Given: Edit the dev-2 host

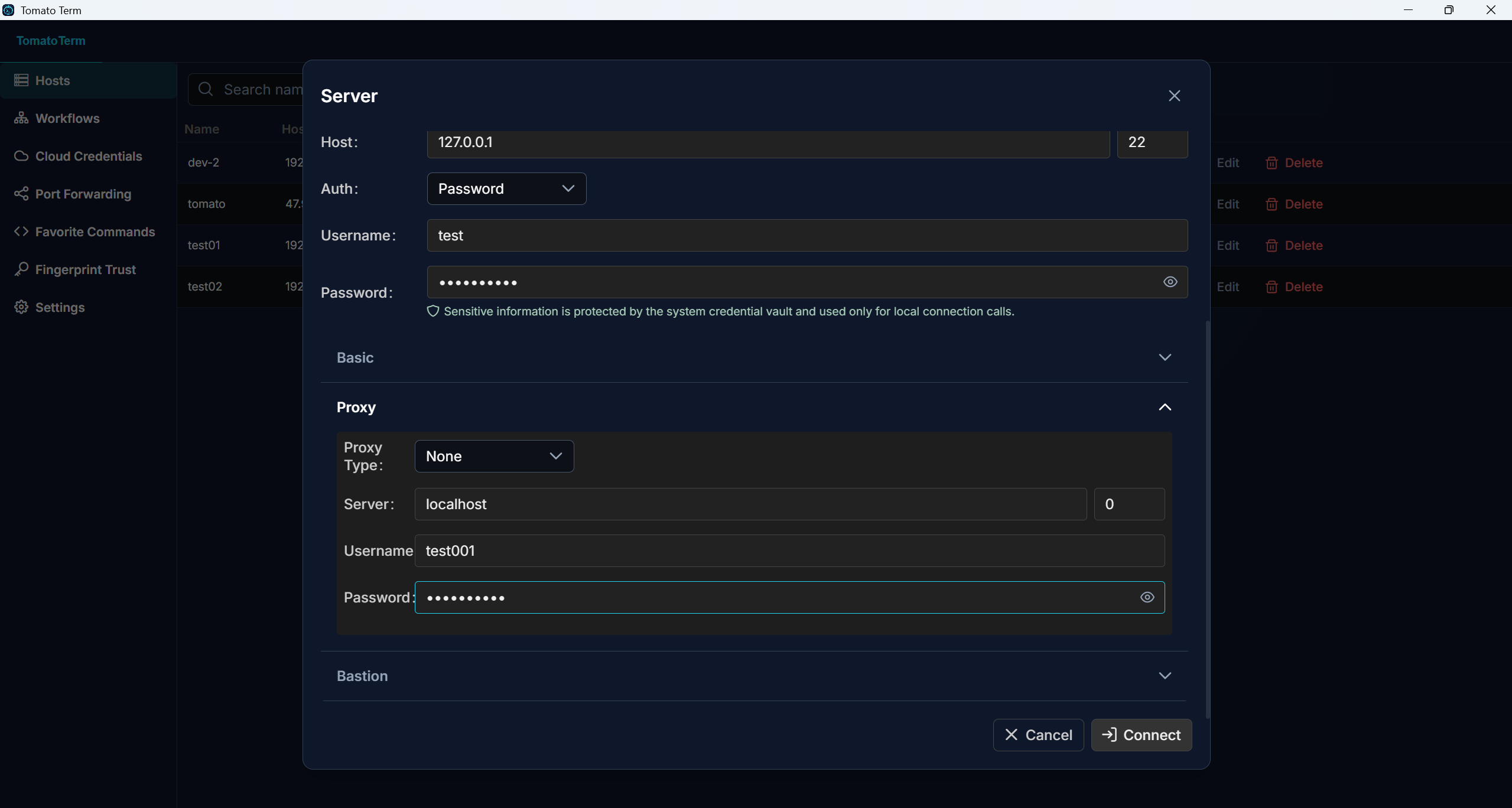Looking at the screenshot, I should point(1228,163).
